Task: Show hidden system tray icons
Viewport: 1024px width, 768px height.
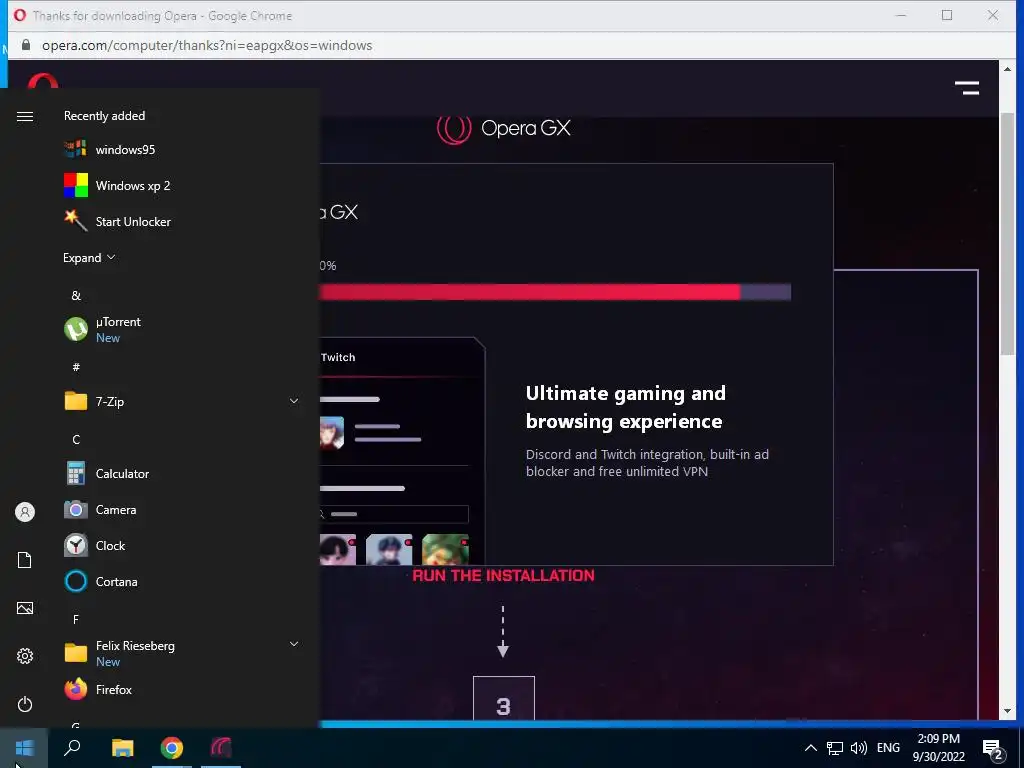Action: click(x=810, y=748)
